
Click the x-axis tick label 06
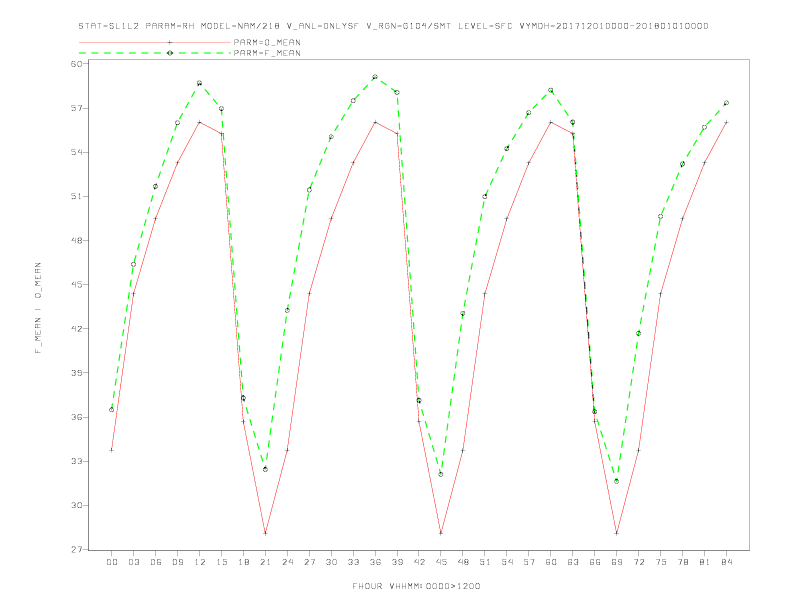coord(156,562)
